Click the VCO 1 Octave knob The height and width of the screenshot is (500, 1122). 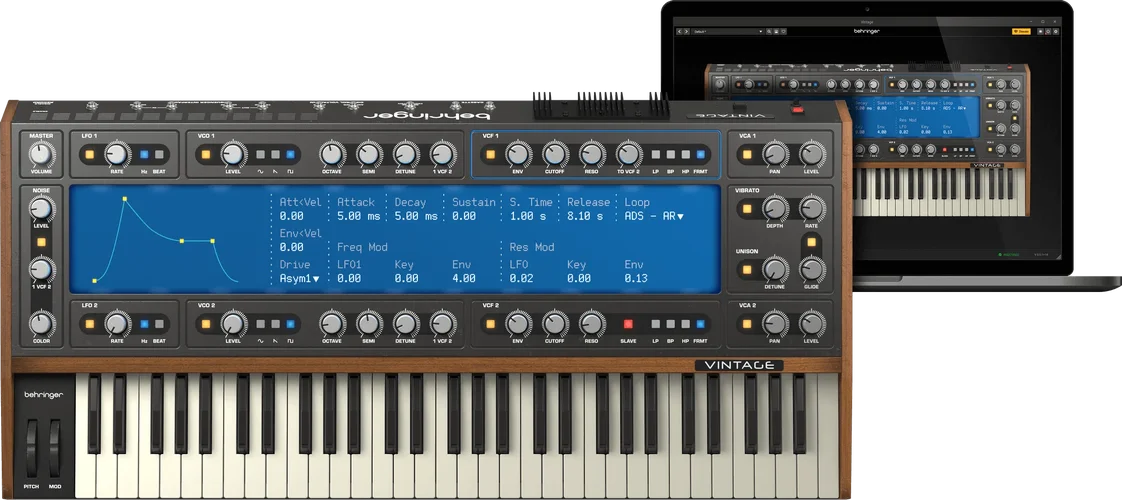[x=331, y=154]
